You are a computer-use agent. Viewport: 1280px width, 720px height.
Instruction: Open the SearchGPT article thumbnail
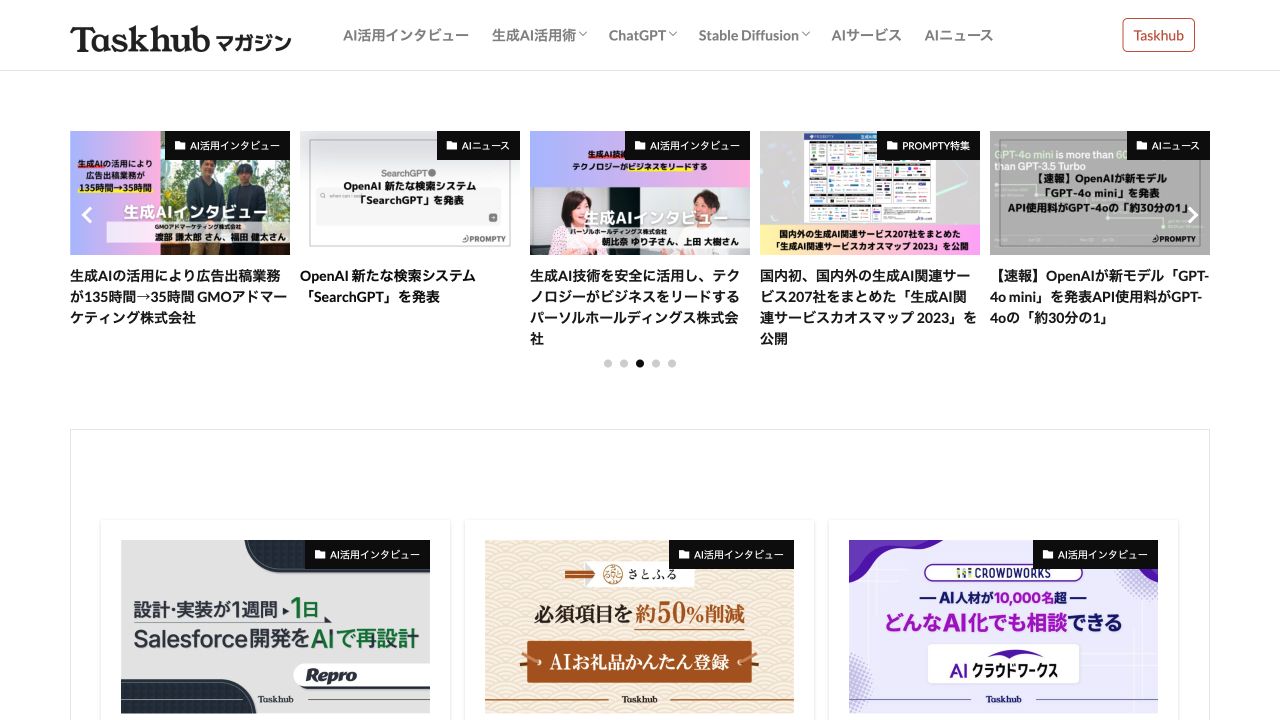click(410, 193)
